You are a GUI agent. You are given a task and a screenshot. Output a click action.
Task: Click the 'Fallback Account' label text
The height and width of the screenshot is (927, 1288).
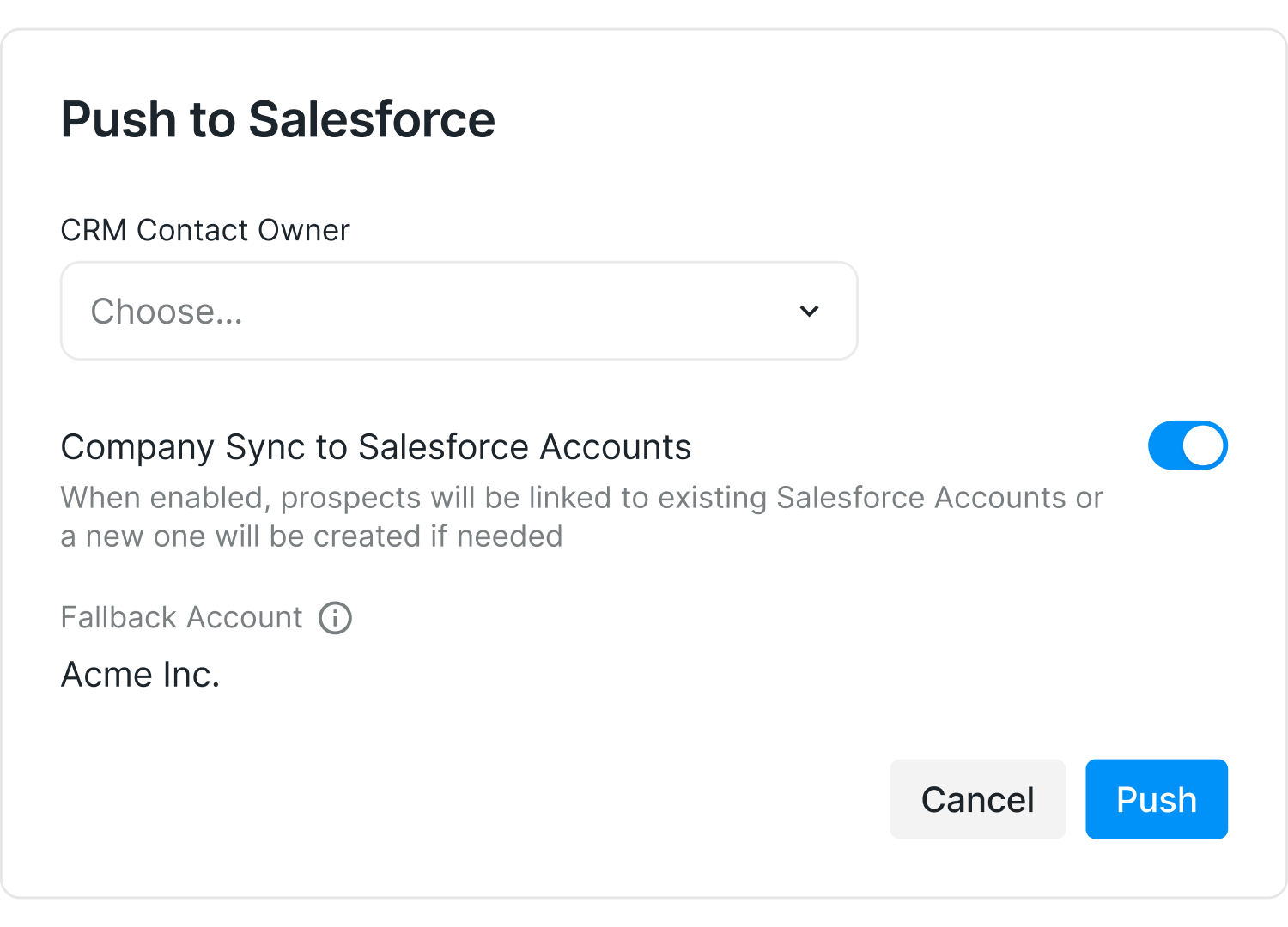tap(181, 618)
